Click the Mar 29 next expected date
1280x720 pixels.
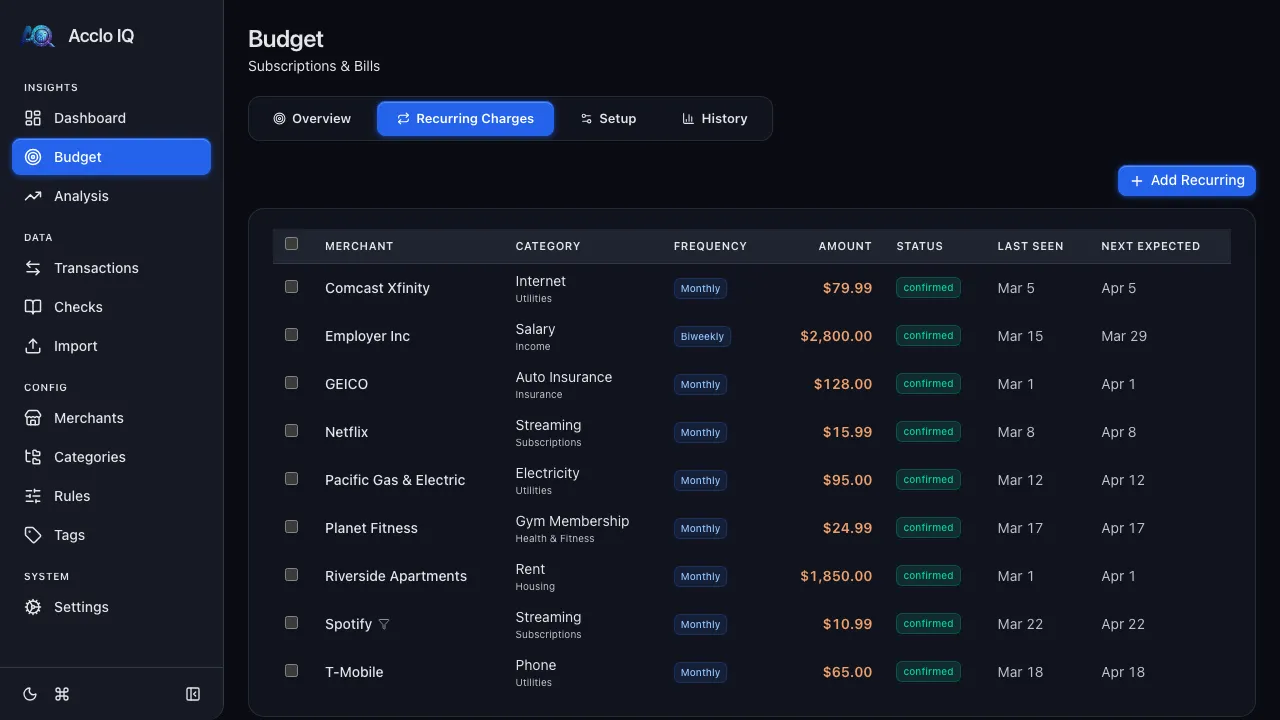(x=1124, y=336)
